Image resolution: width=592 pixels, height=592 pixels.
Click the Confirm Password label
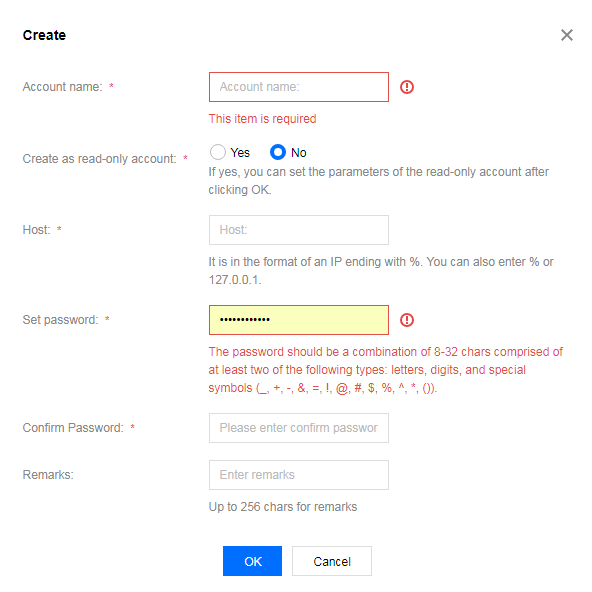(73, 428)
